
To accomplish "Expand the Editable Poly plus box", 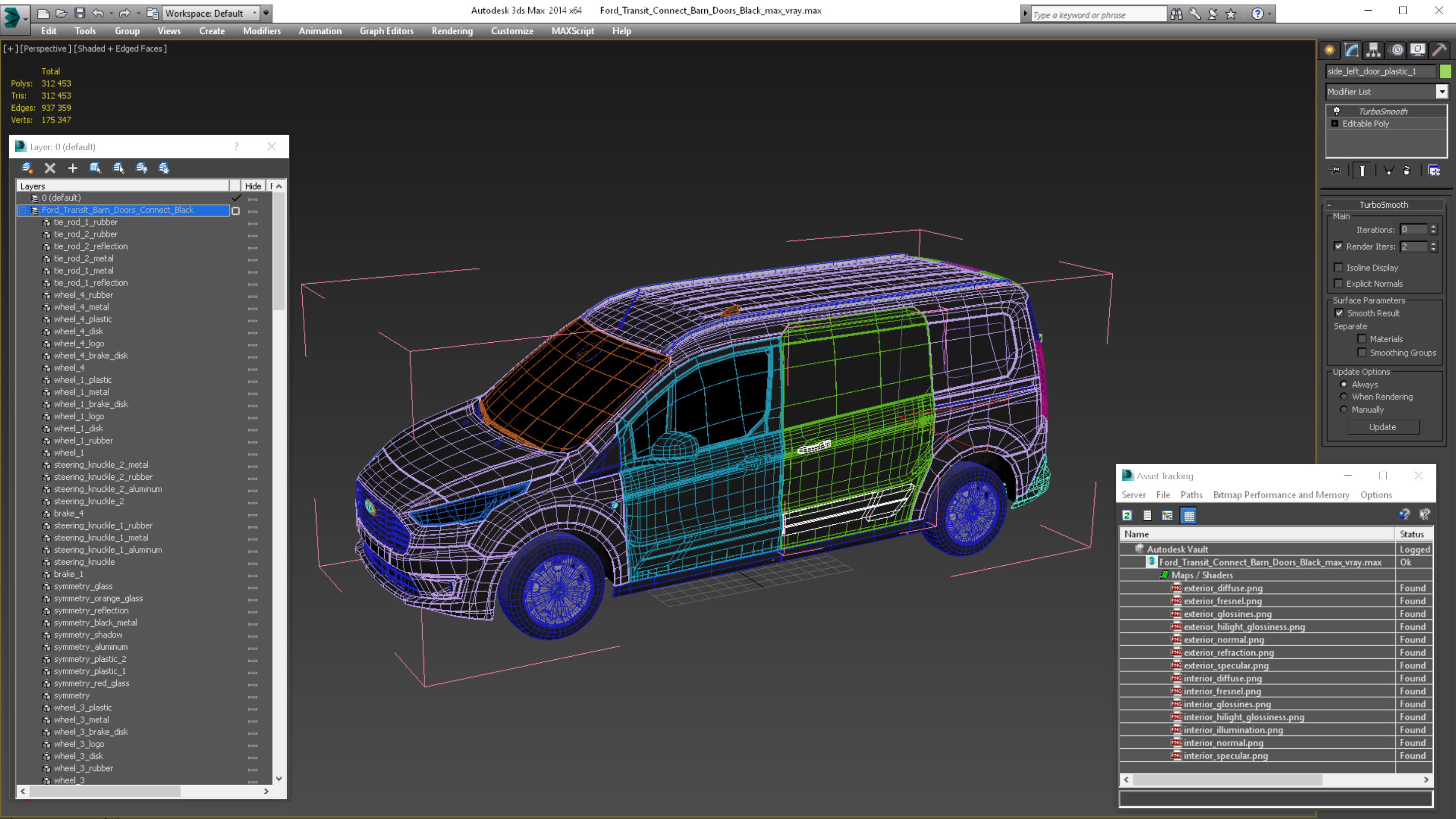I will pos(1335,124).
